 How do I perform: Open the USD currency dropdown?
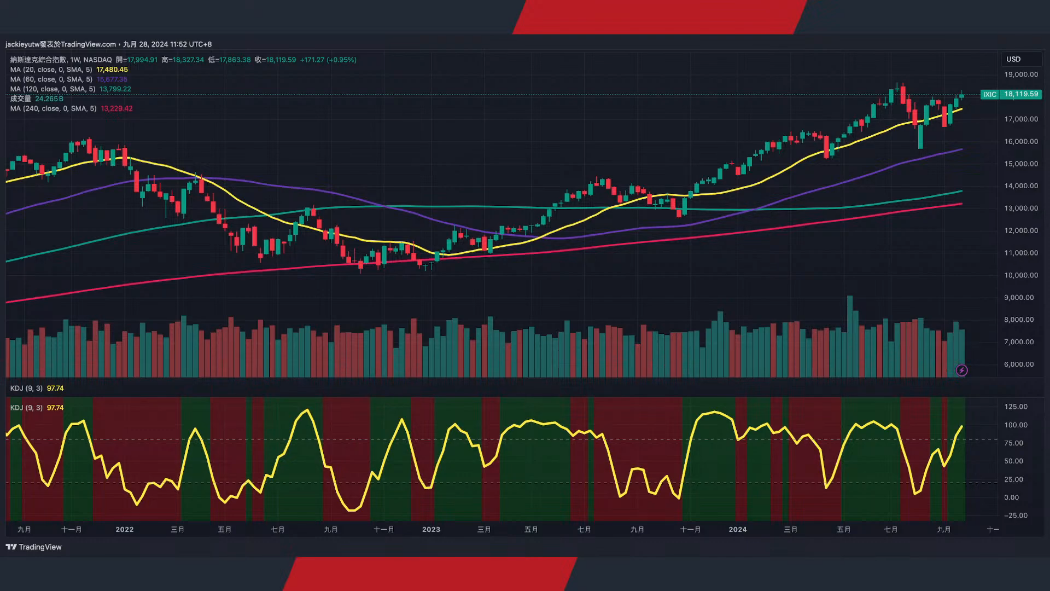[1013, 59]
